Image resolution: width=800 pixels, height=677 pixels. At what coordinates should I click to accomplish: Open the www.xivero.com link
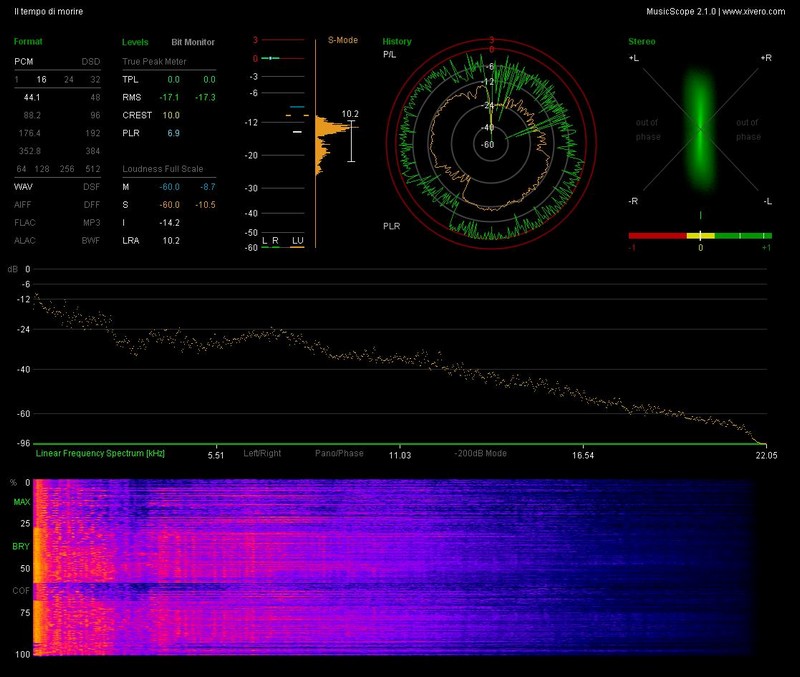754,11
